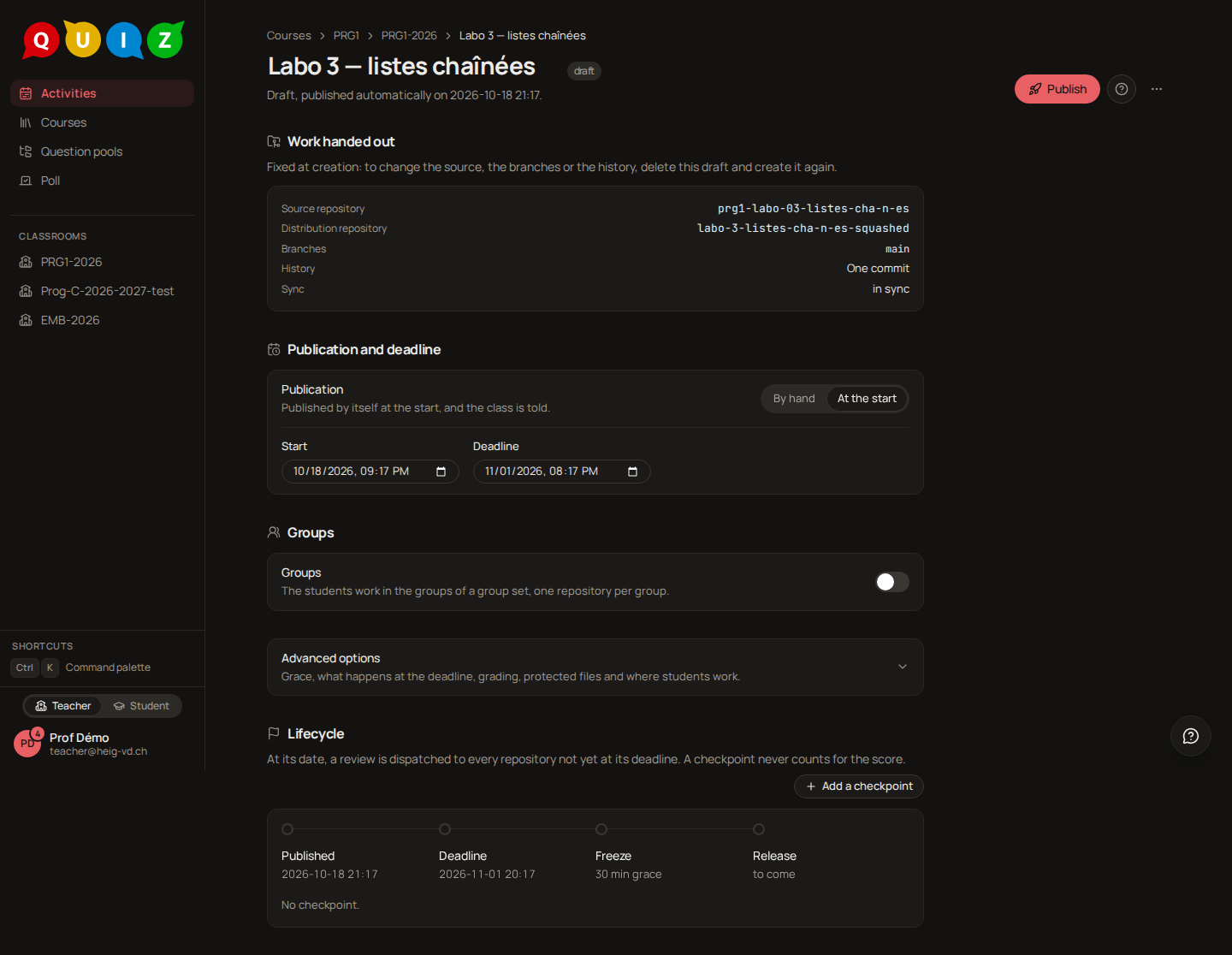Open the Prog-C-2026-2027-test classroom
Screen dimensions: 1232x955
(x=103, y=291)
